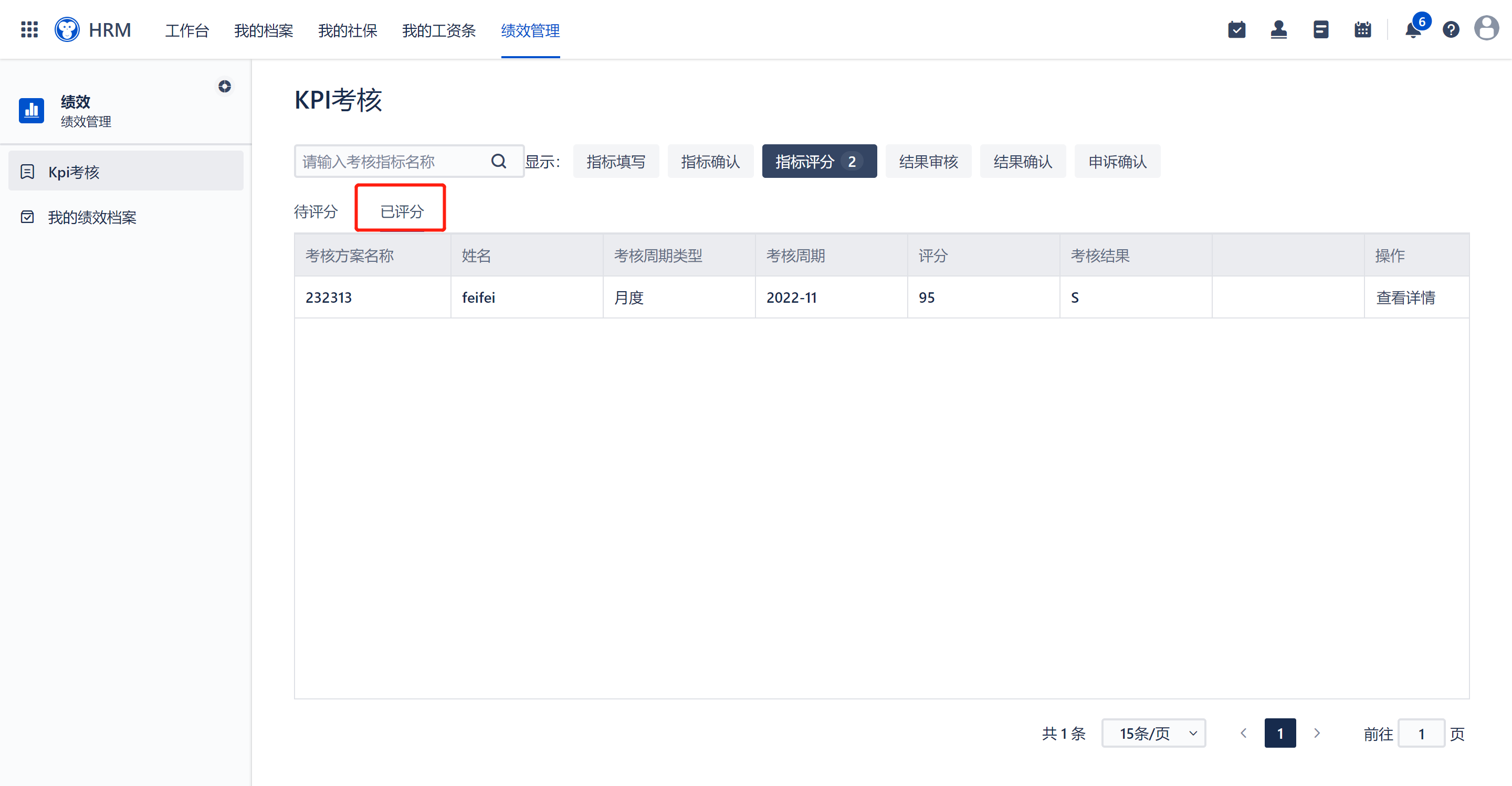Select Kpi考核 in the sidebar

pyautogui.click(x=125, y=171)
